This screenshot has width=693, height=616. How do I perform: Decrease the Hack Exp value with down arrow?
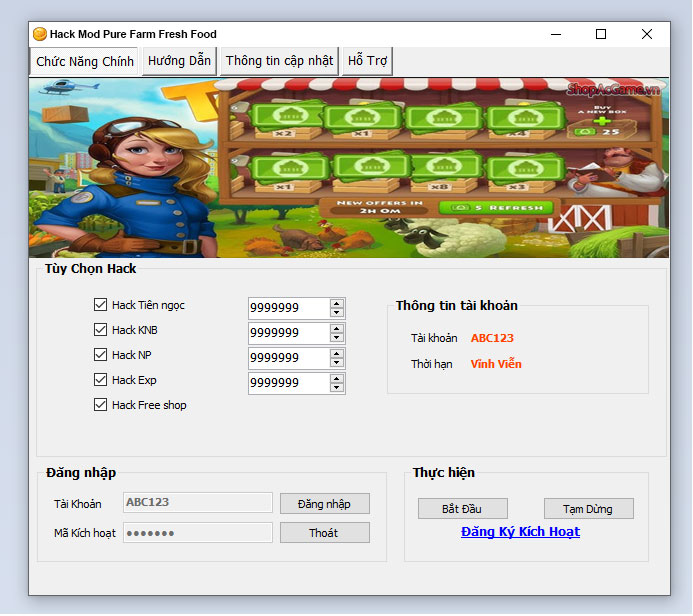[337, 388]
